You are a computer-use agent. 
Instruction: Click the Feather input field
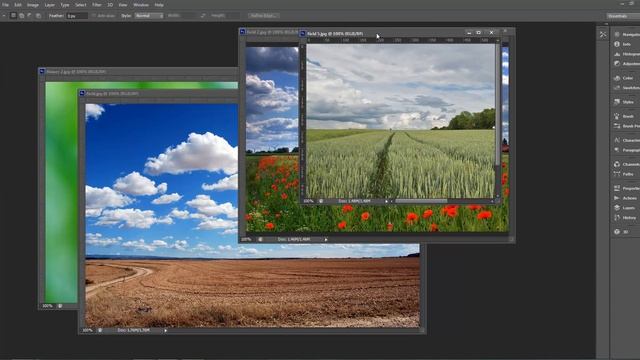(x=77, y=16)
